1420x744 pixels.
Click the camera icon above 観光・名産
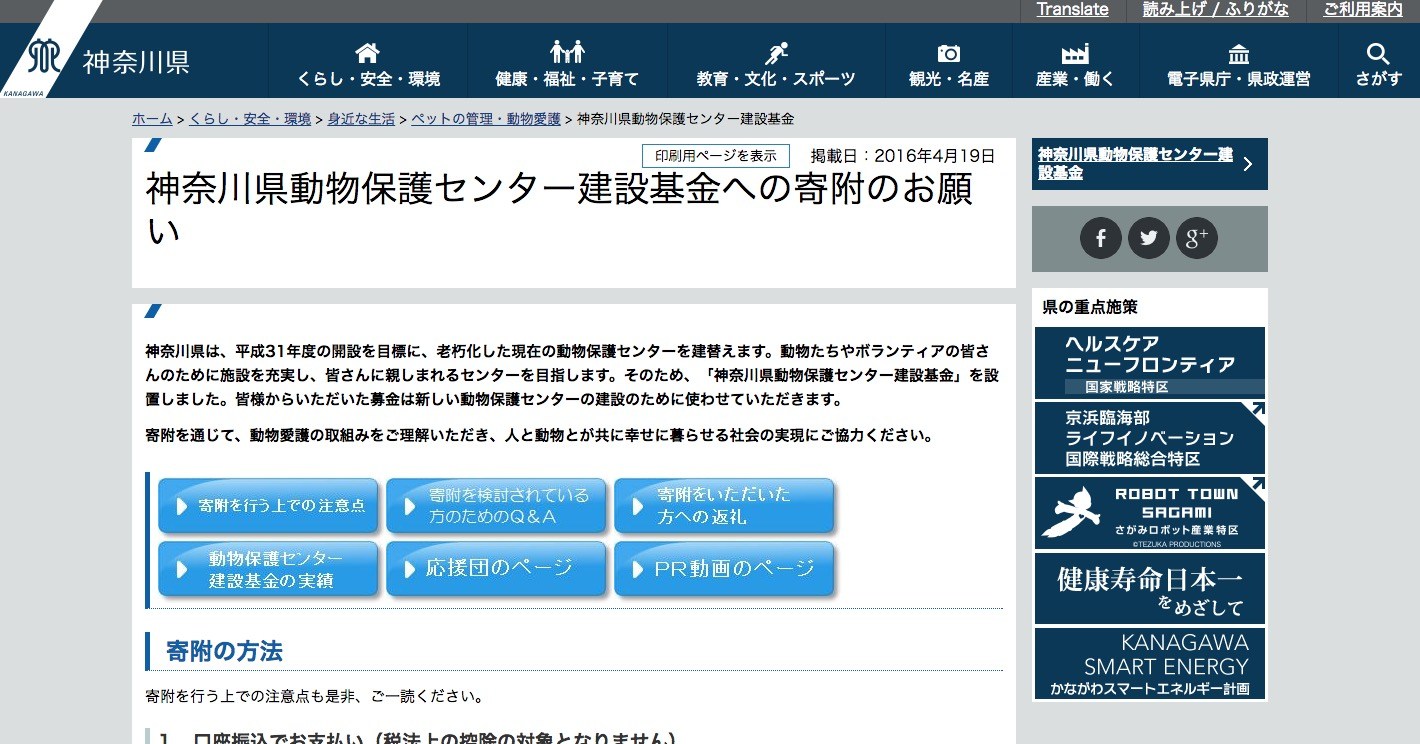[948, 53]
